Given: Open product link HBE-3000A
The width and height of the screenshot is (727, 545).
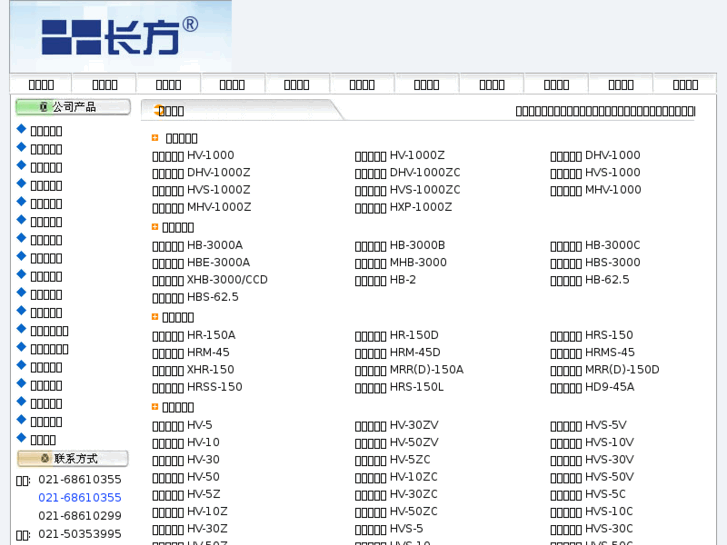Looking at the screenshot, I should pyautogui.click(x=201, y=263).
